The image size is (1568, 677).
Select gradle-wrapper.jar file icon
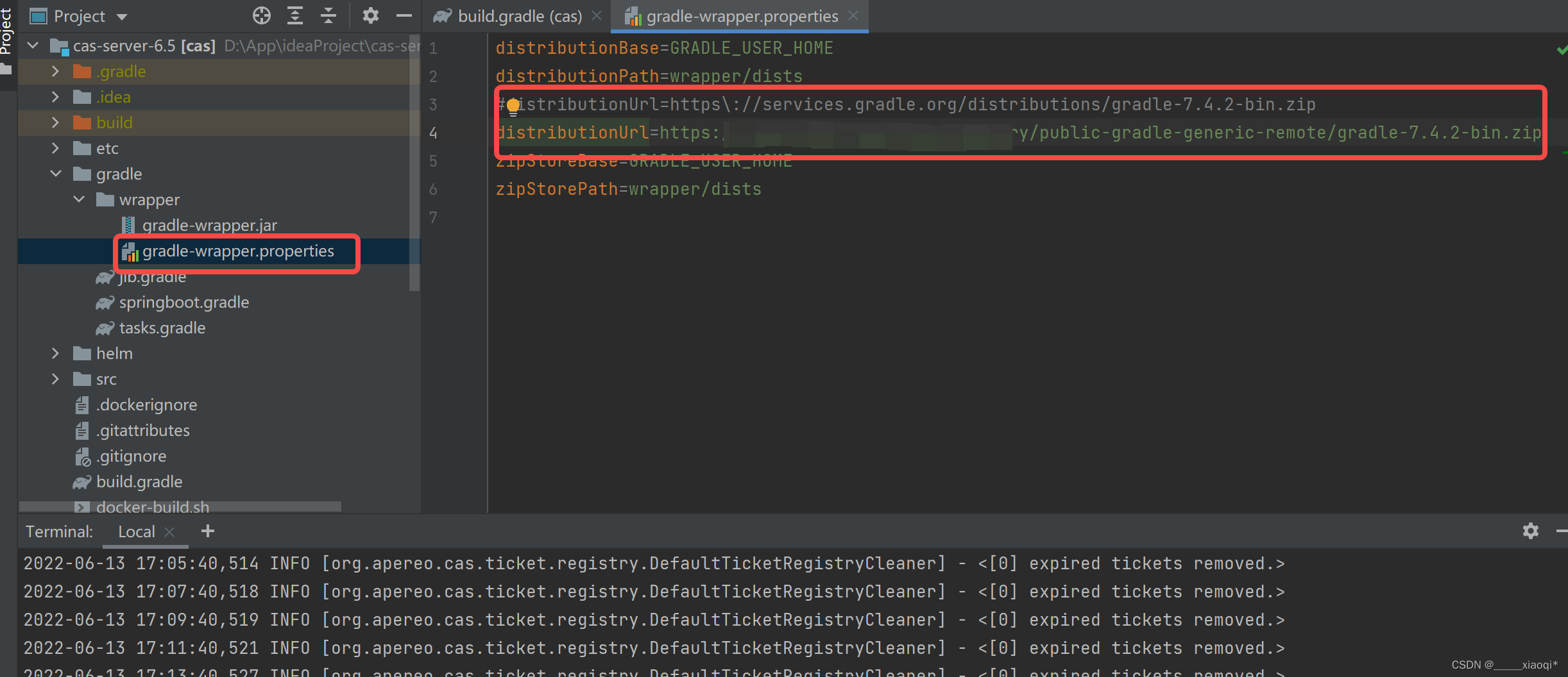point(128,225)
